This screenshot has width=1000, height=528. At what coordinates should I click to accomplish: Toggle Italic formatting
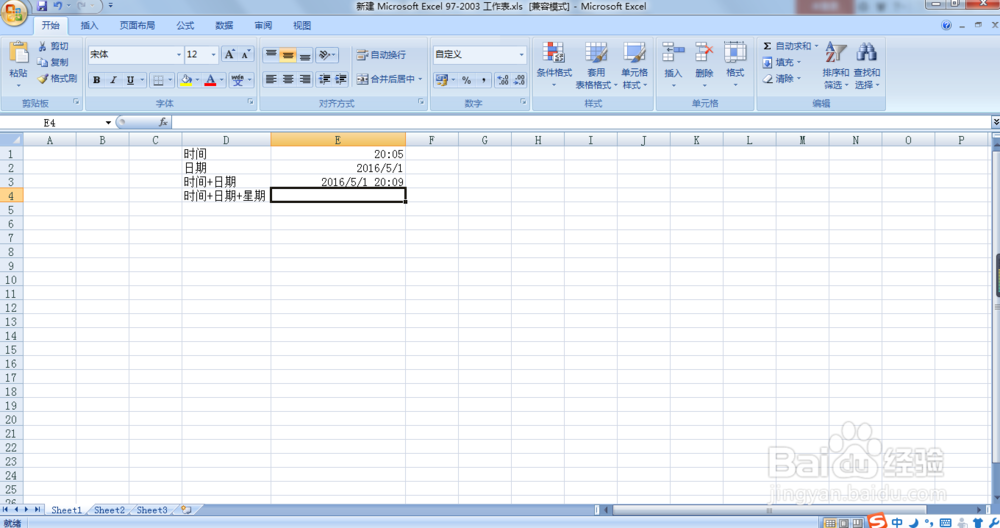tap(113, 80)
